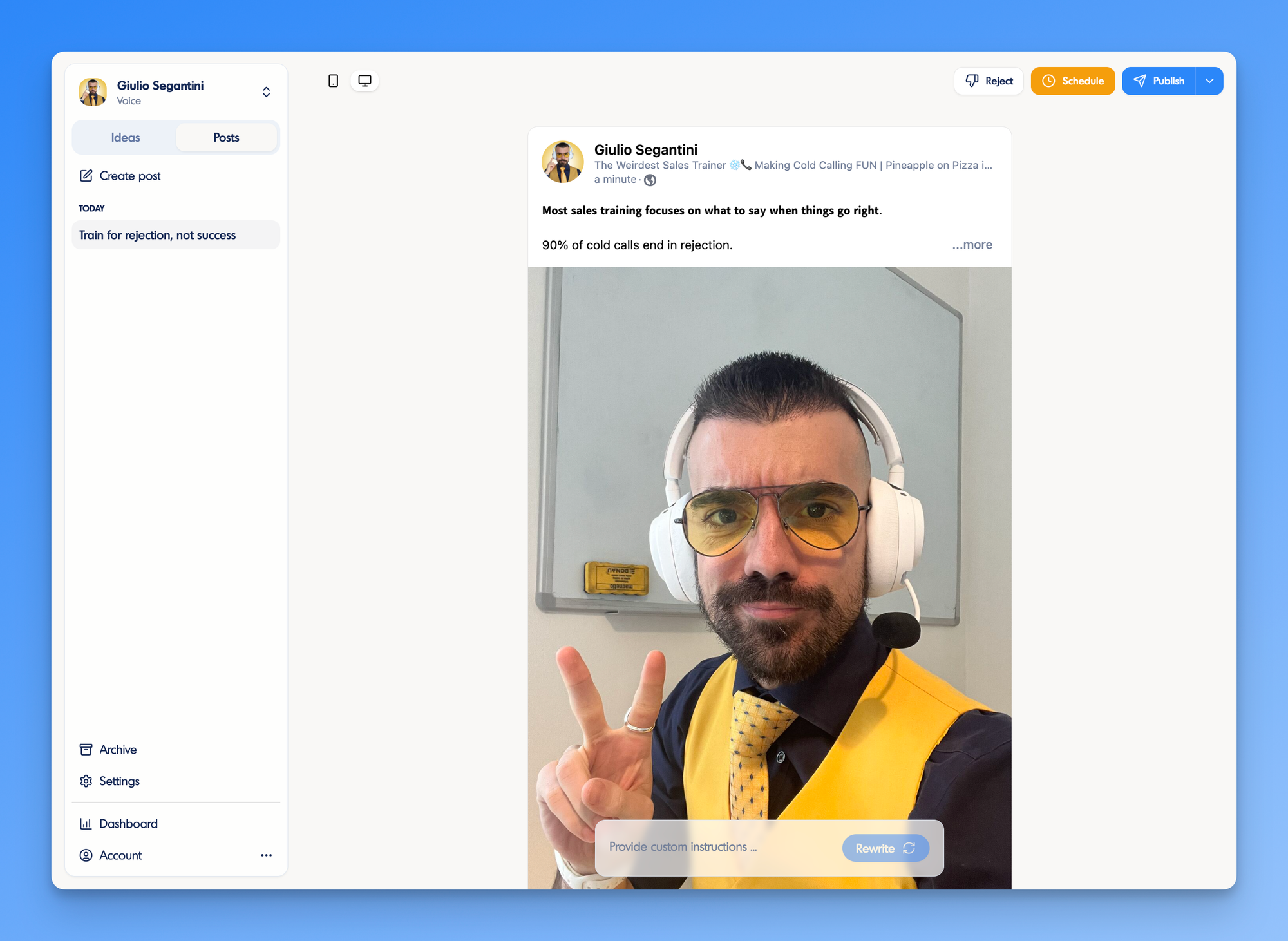
Task: Open the workspace switcher next to Giulio Segantini
Action: (x=266, y=91)
